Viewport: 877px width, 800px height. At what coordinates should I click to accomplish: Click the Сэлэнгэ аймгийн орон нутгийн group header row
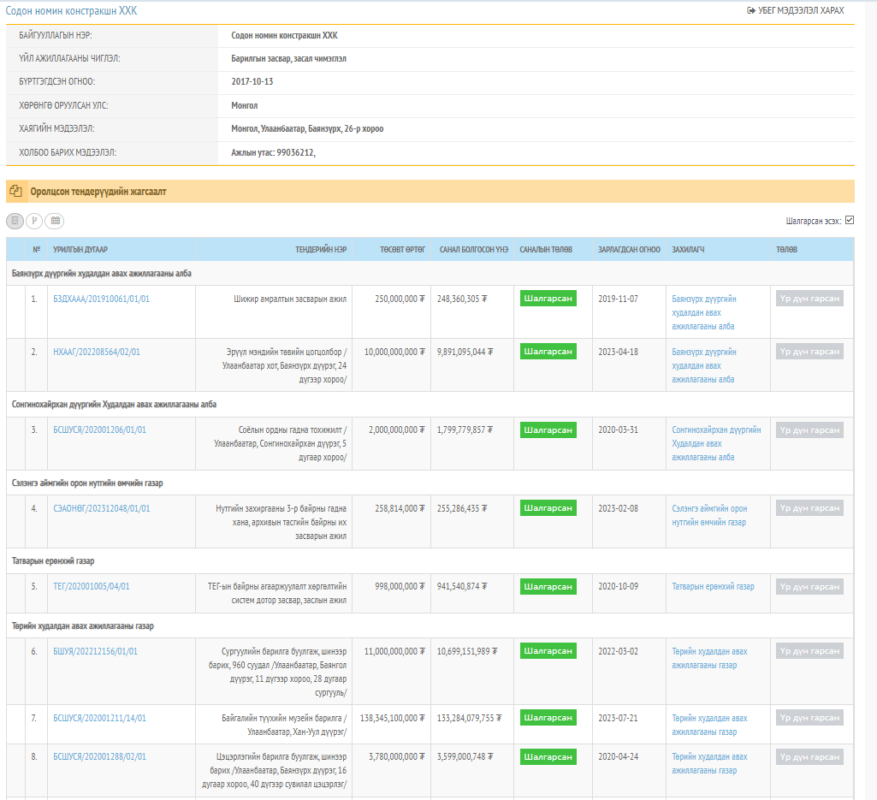point(430,483)
